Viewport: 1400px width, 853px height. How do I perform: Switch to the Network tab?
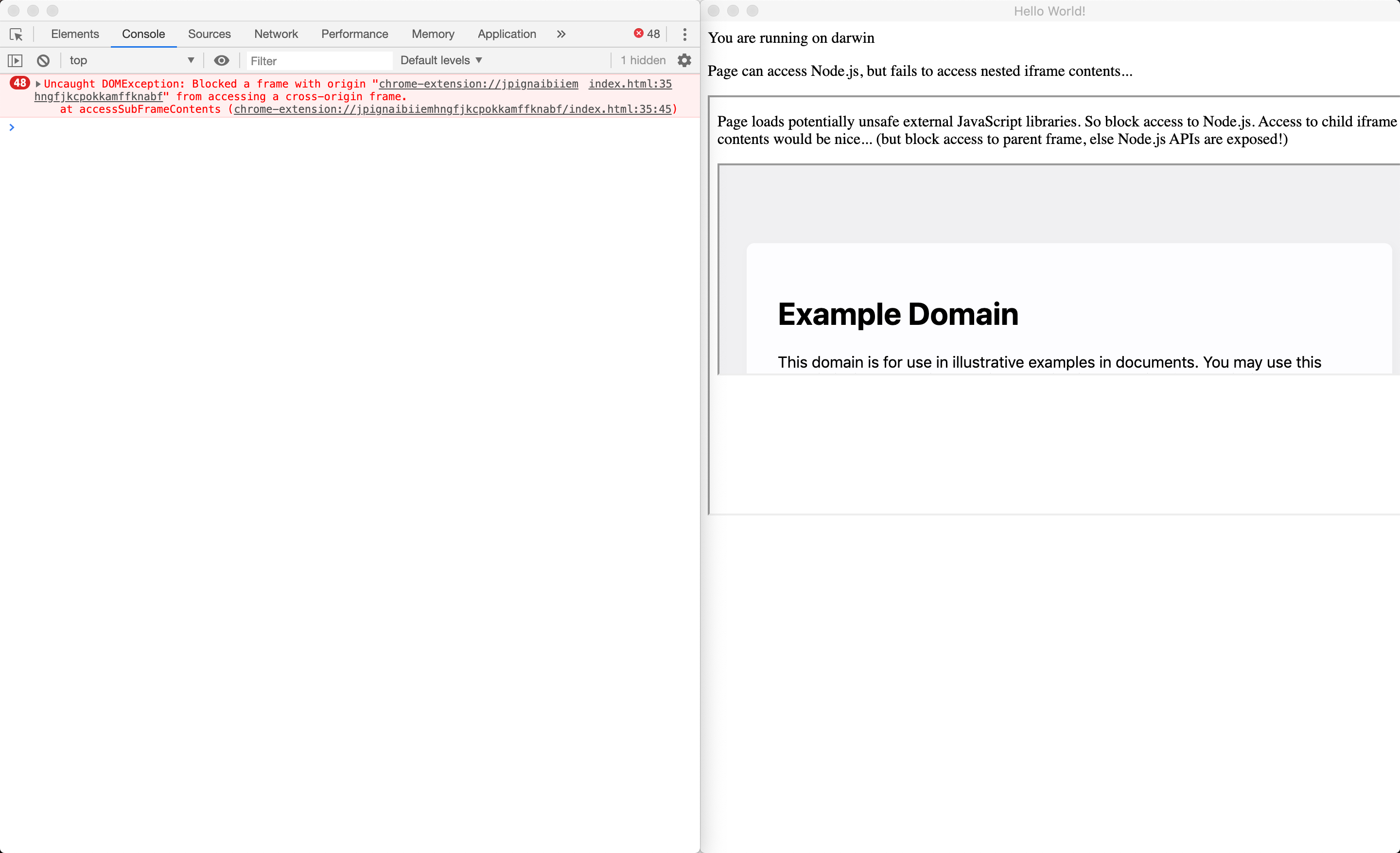pos(276,34)
